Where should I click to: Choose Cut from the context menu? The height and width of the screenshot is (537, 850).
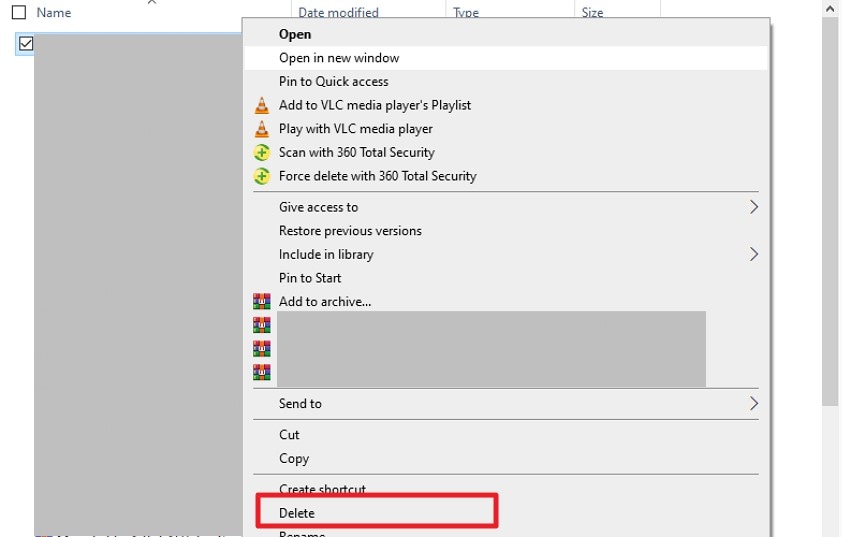(289, 435)
